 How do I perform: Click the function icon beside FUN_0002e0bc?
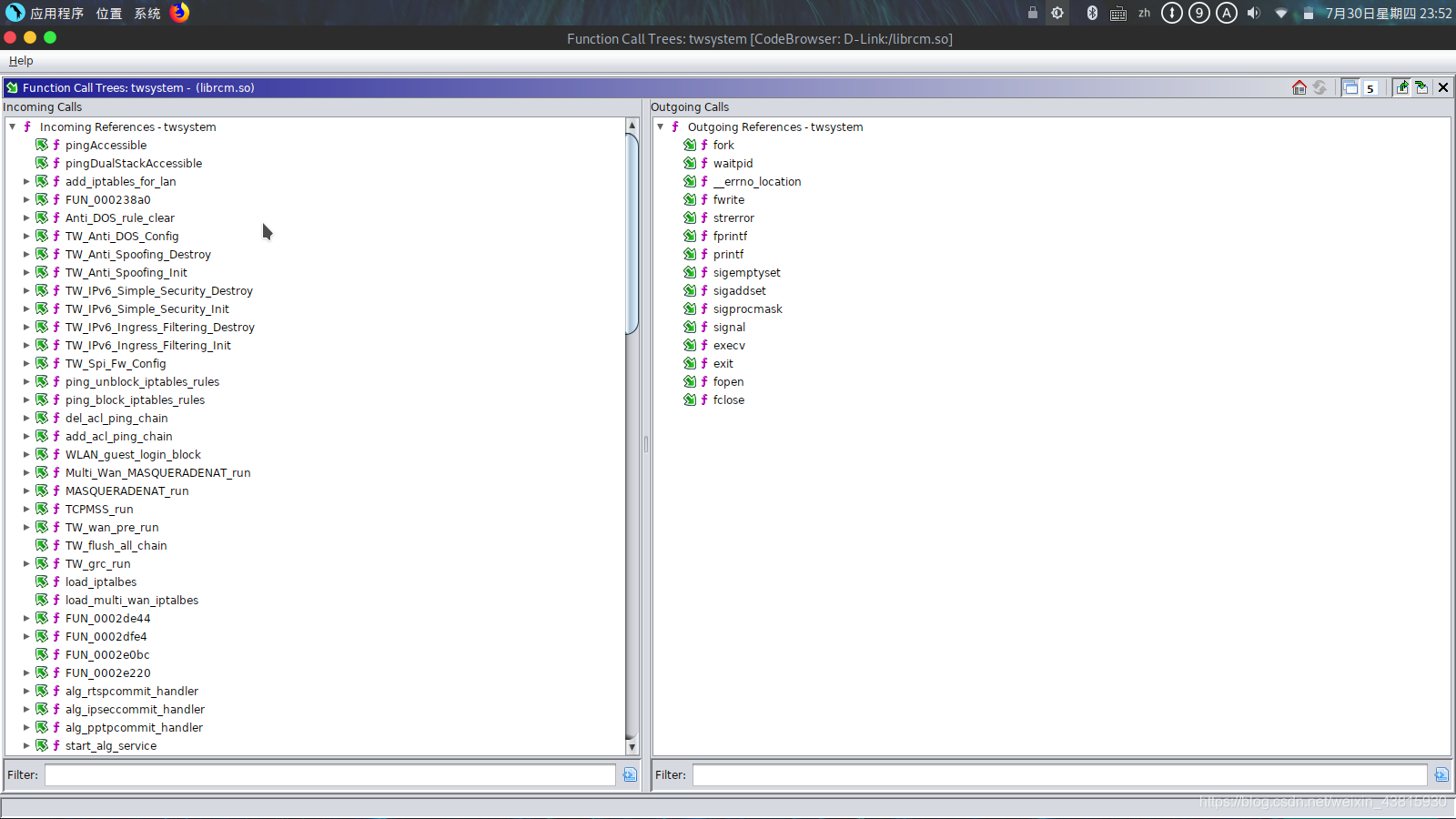(x=56, y=654)
